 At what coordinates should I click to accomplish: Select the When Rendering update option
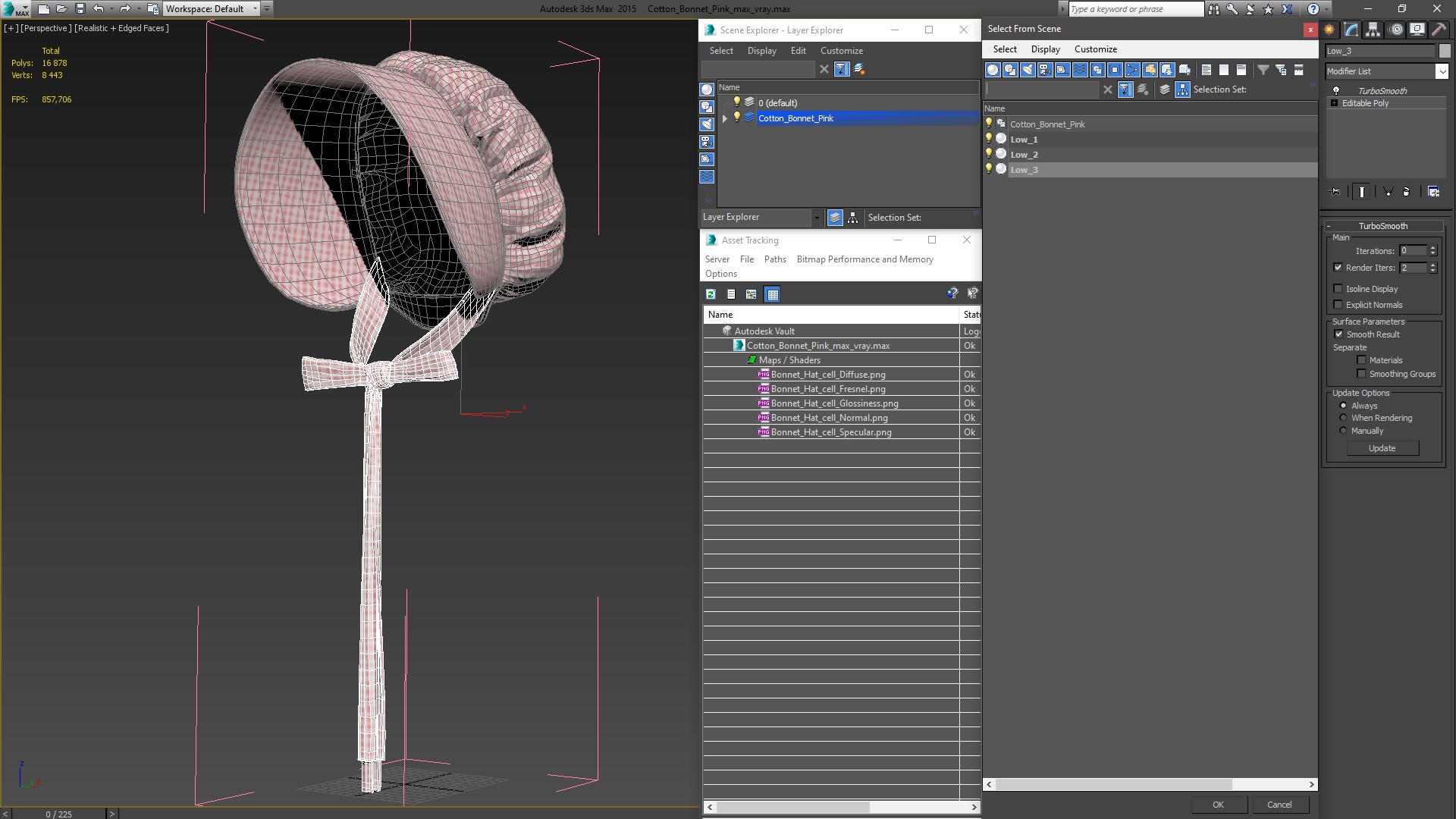[1344, 418]
